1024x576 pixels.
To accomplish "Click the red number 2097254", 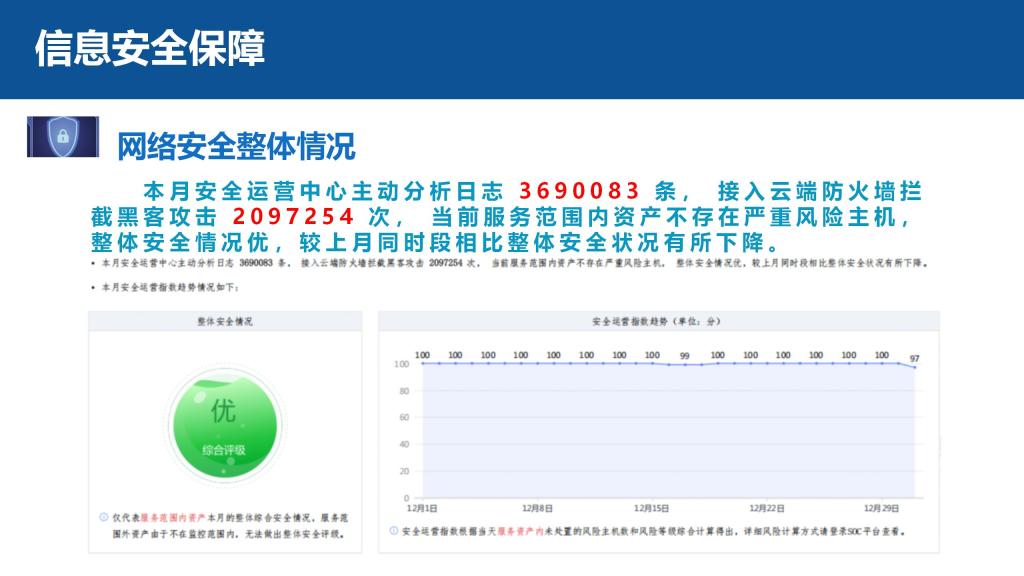I will coord(293,217).
